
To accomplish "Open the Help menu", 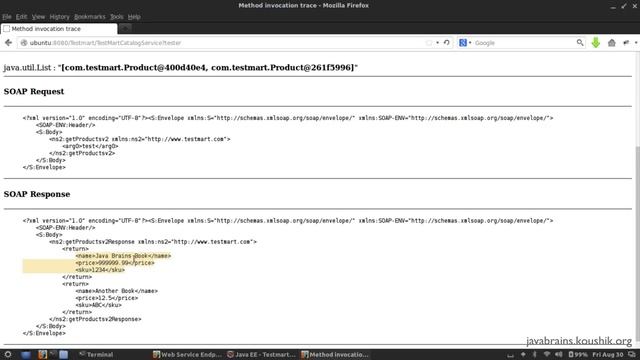I will 134,17.
